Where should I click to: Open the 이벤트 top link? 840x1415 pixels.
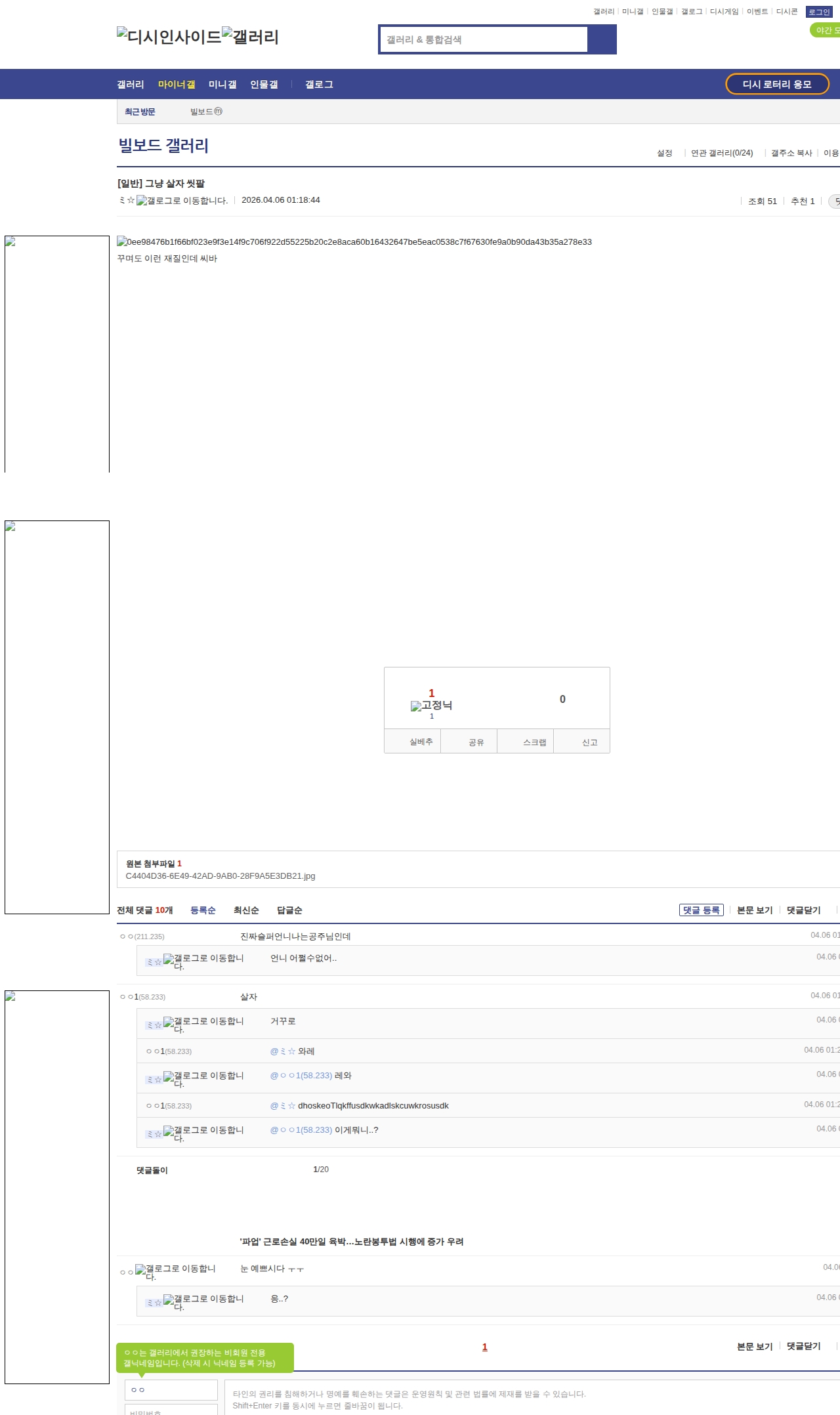coord(757,12)
